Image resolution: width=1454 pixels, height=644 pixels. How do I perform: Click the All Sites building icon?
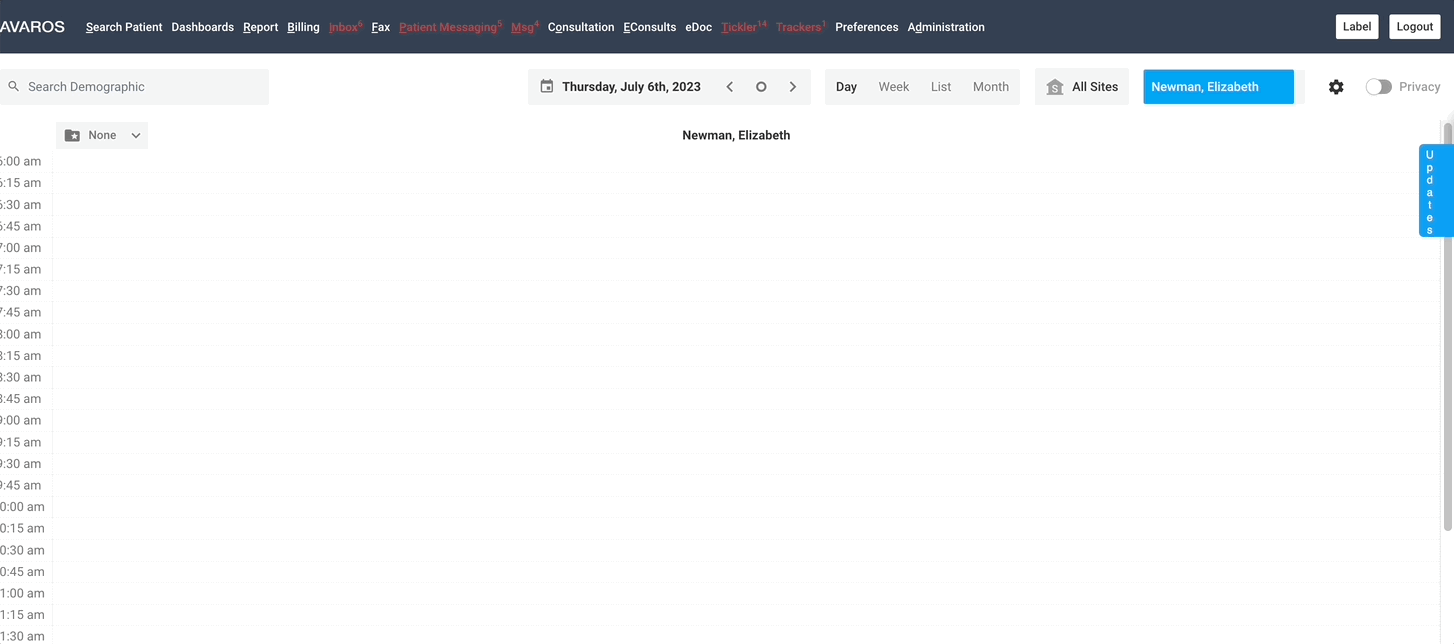click(x=1054, y=87)
